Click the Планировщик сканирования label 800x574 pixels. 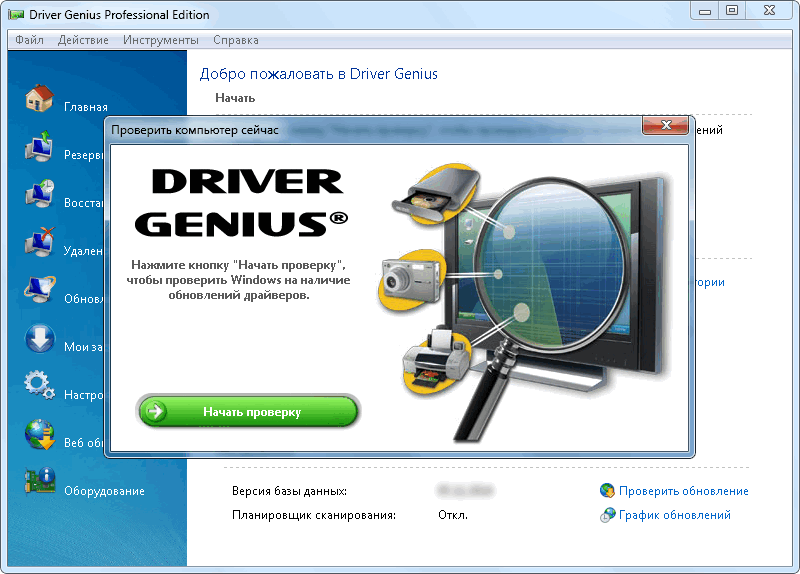click(314, 515)
